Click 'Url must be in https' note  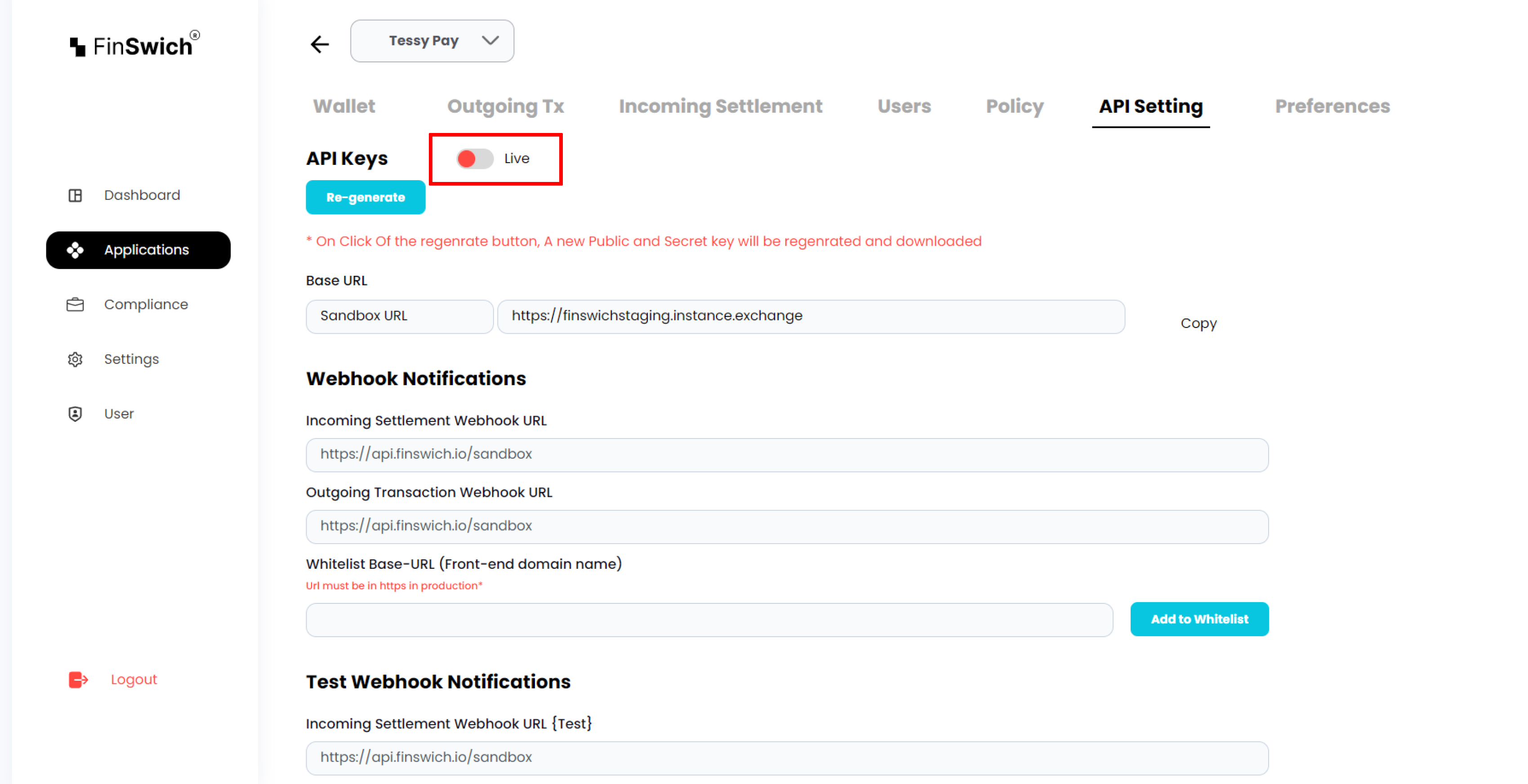[x=394, y=586]
